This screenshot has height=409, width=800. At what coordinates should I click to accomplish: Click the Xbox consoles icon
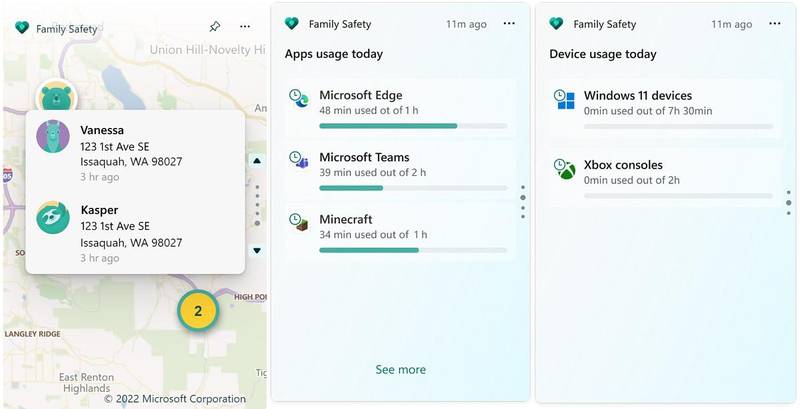pyautogui.click(x=564, y=169)
